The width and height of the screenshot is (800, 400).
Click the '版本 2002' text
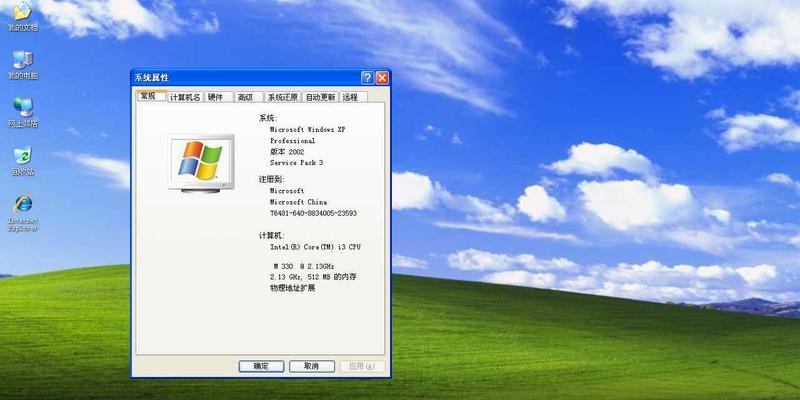tap(287, 152)
